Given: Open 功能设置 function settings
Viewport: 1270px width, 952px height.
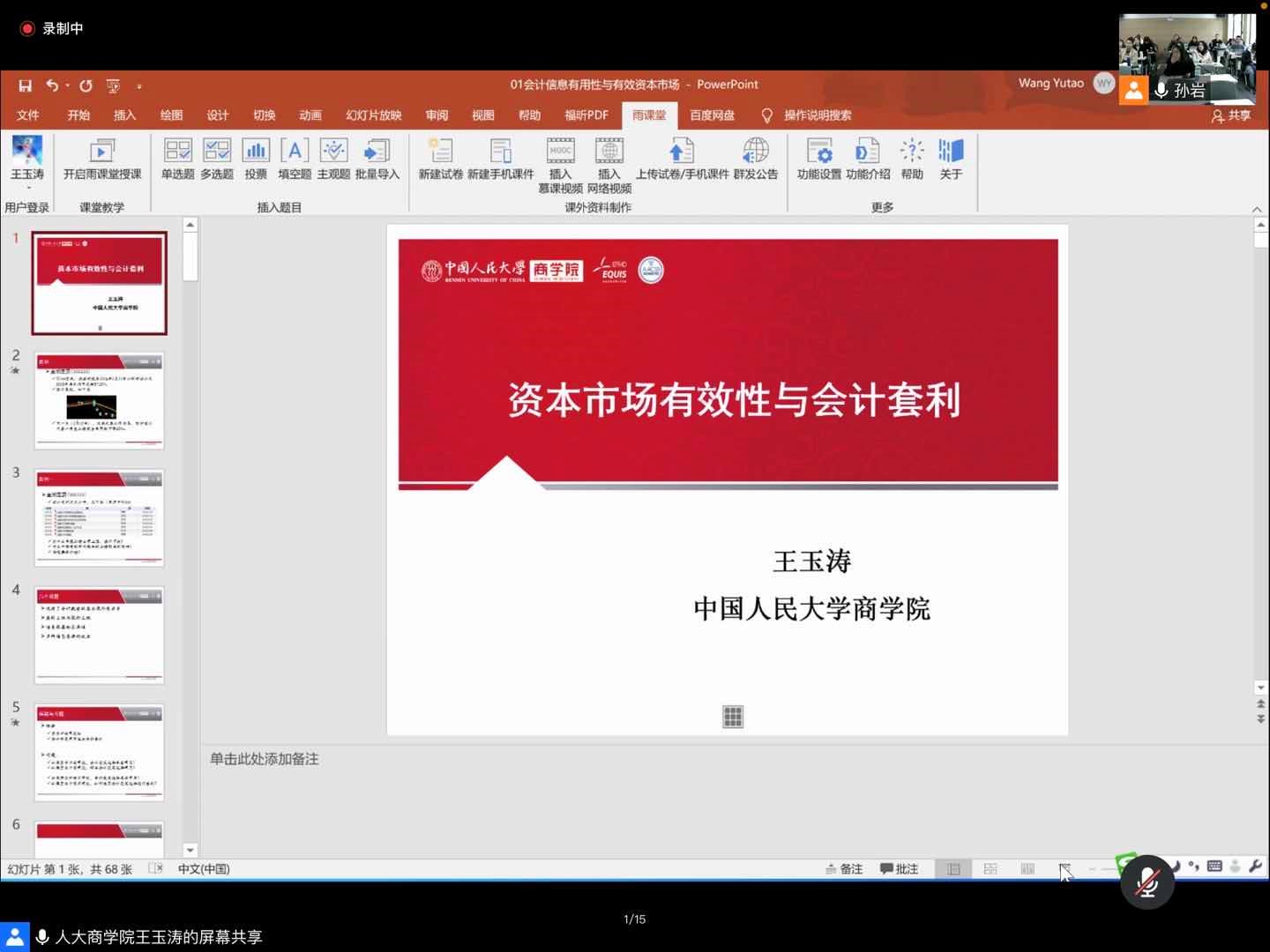Looking at the screenshot, I should (819, 159).
